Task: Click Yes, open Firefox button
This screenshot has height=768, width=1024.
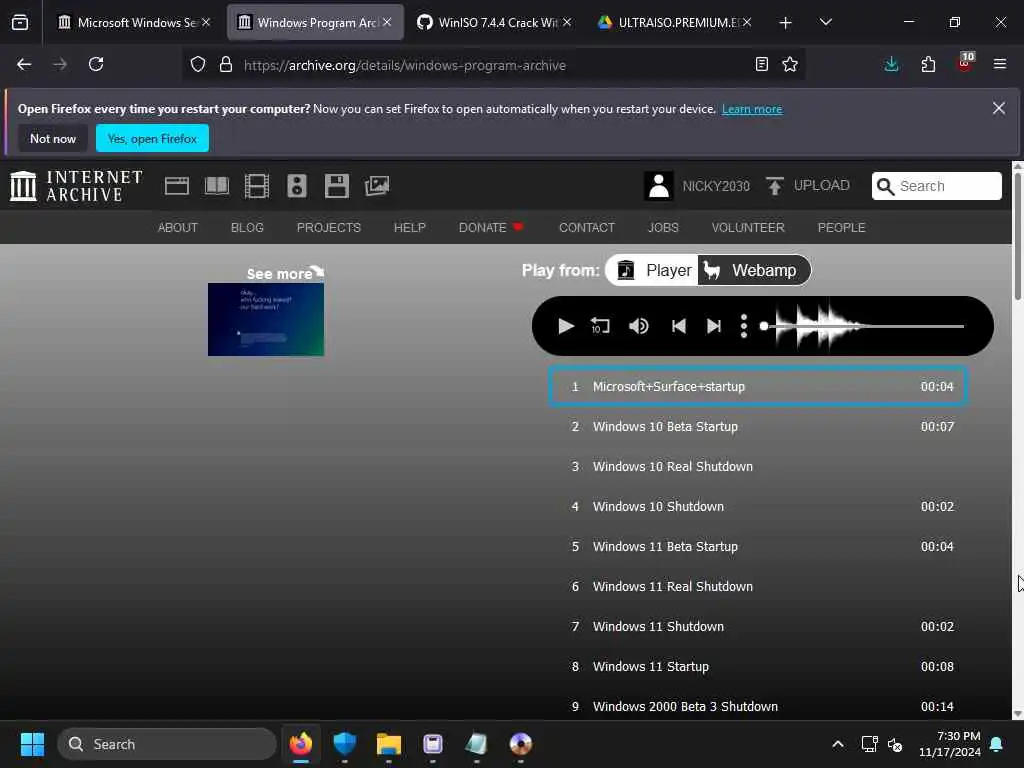Action: 152,138
